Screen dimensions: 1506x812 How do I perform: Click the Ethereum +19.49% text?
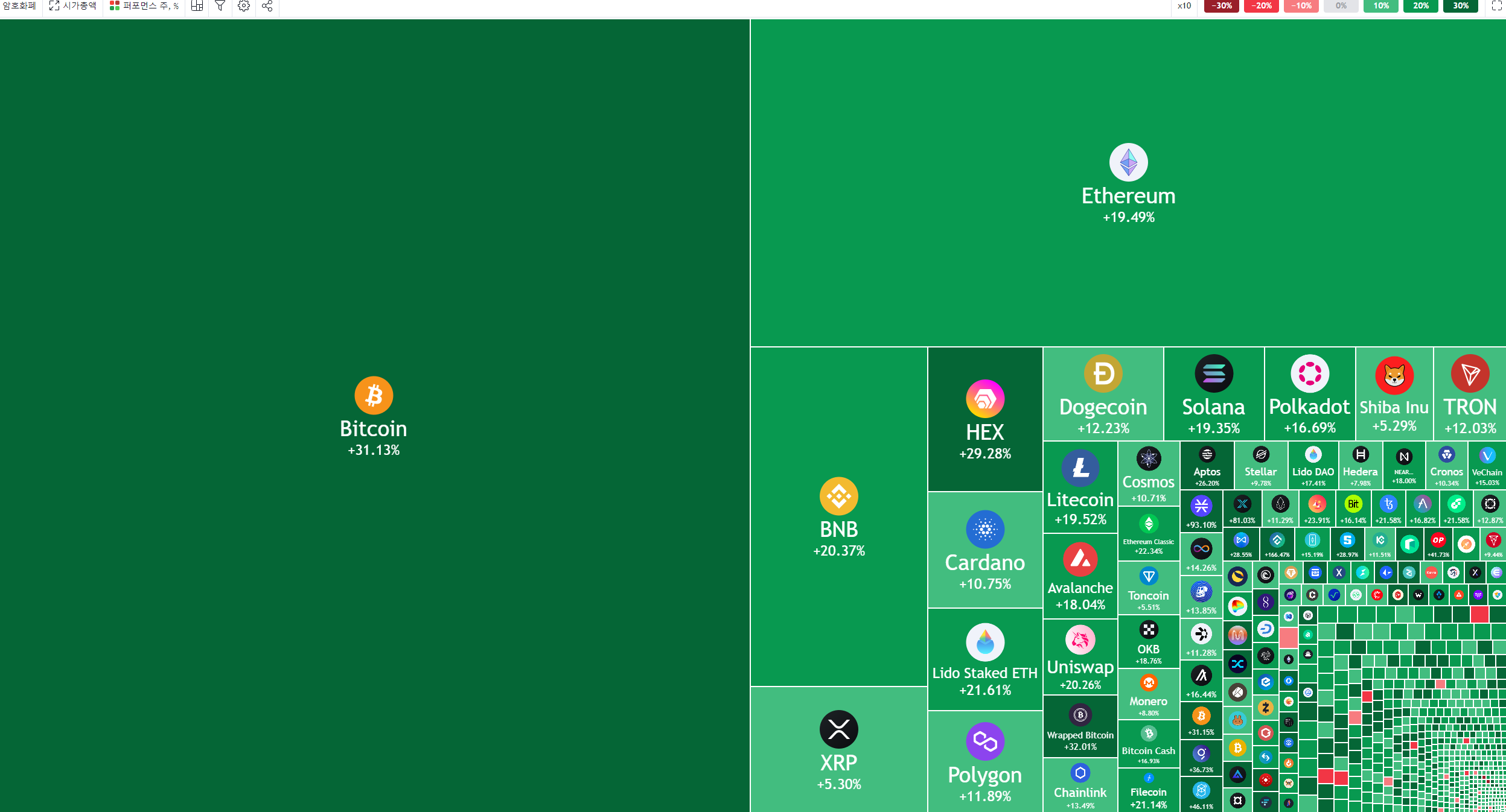click(1129, 217)
